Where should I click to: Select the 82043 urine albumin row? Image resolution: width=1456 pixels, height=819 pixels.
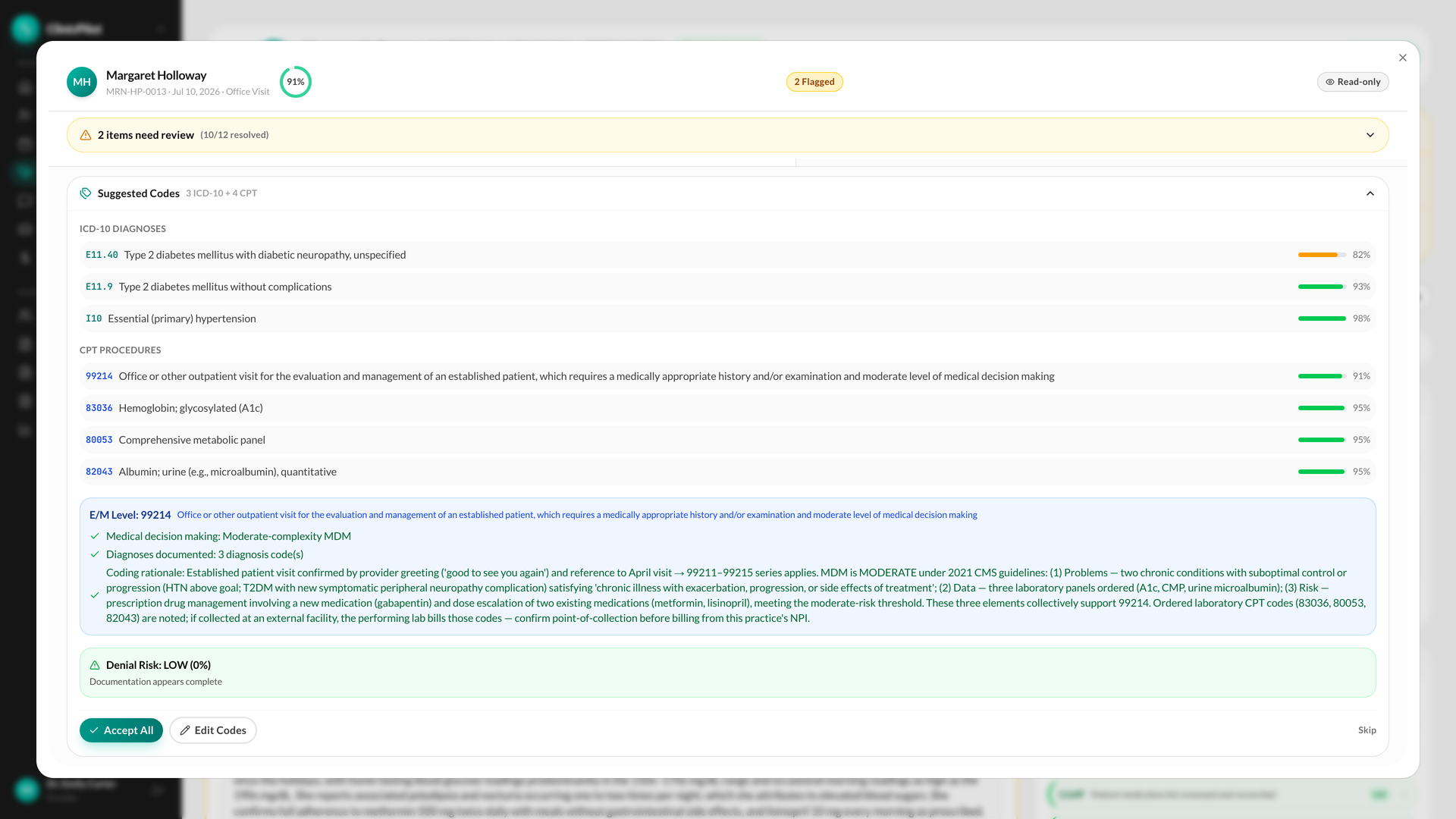[728, 472]
